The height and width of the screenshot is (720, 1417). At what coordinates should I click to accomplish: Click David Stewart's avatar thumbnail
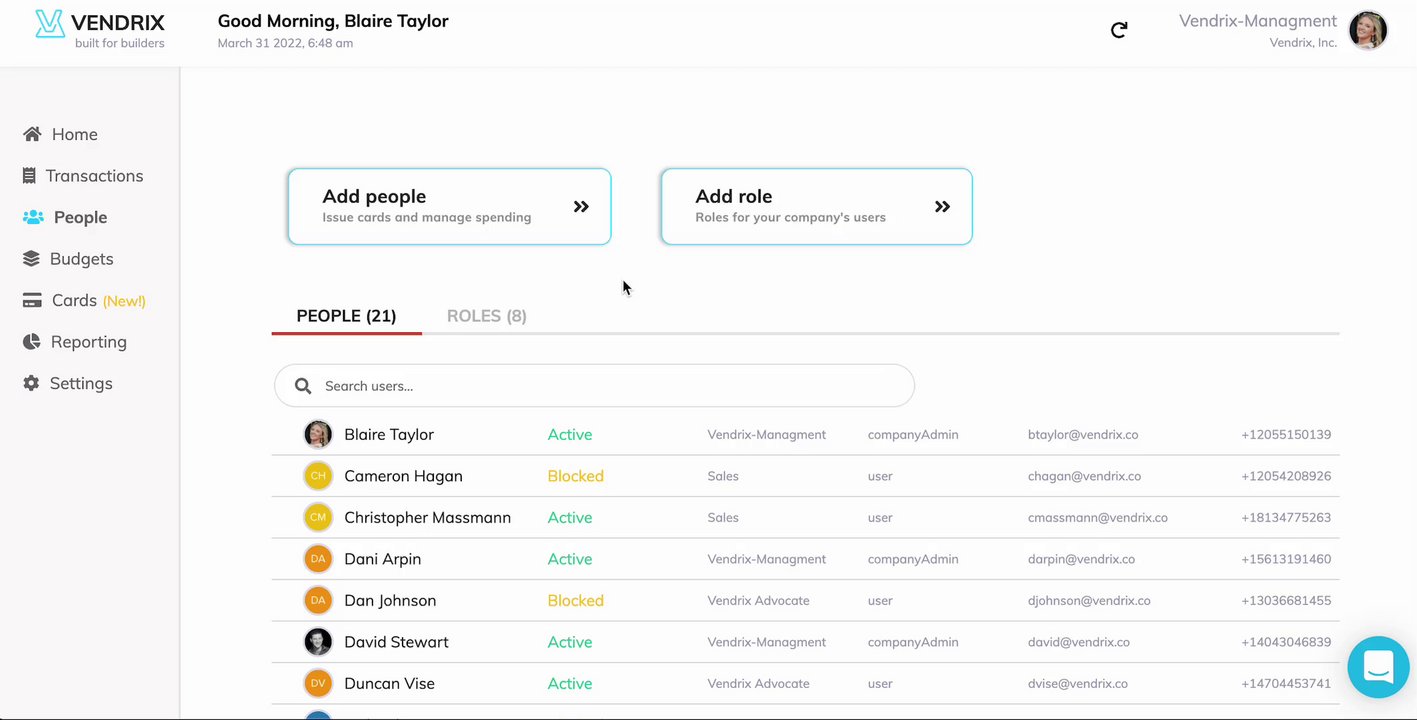[318, 642]
